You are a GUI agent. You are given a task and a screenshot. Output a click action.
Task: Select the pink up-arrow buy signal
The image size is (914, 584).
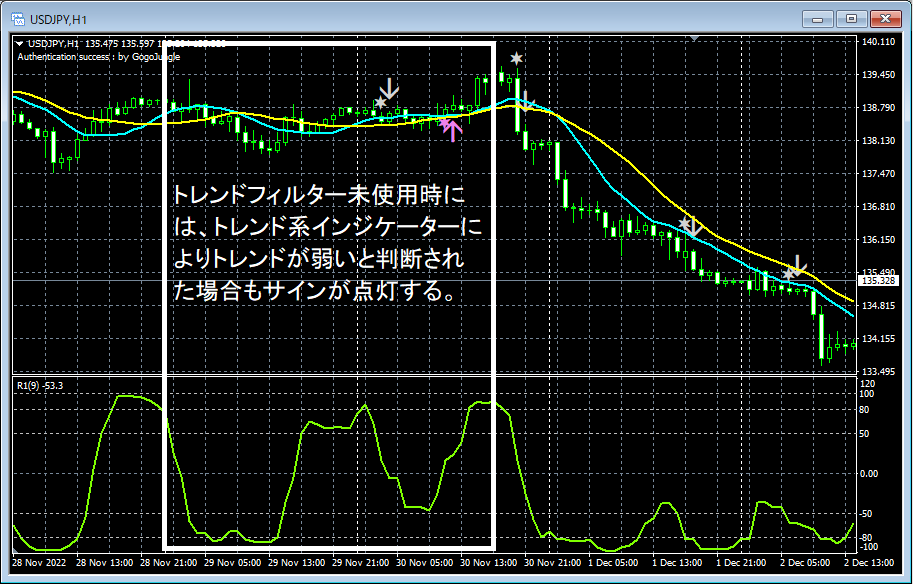point(451,129)
